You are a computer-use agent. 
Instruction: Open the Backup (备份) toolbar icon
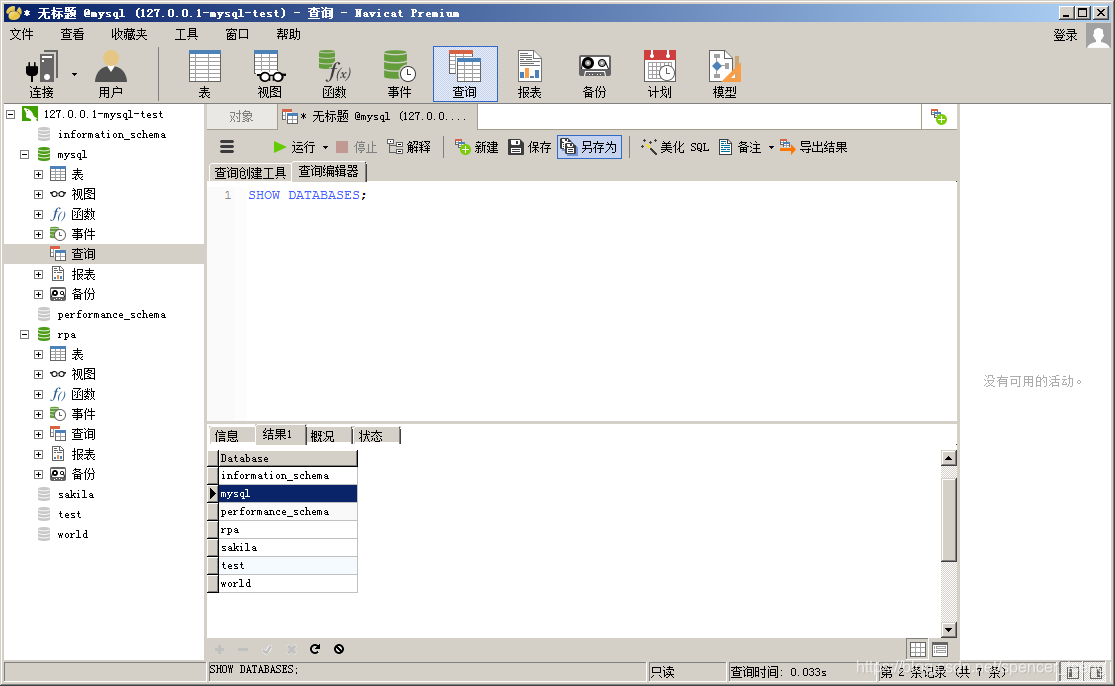pos(594,74)
